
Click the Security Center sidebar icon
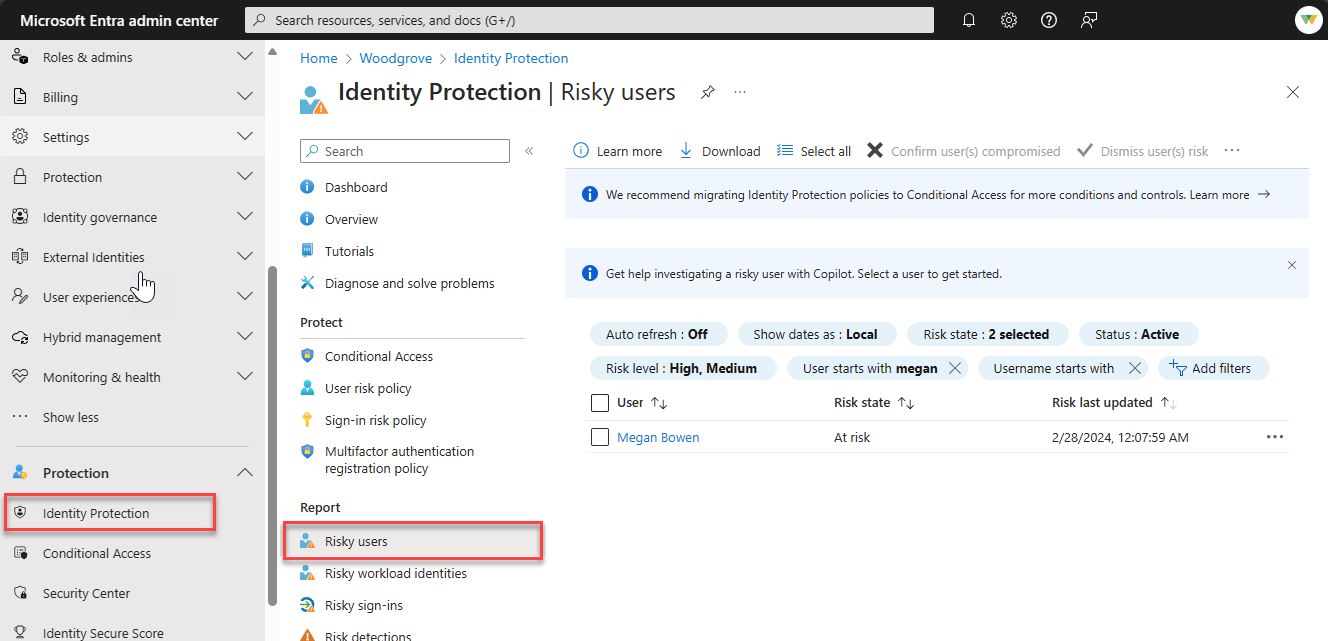pos(20,593)
